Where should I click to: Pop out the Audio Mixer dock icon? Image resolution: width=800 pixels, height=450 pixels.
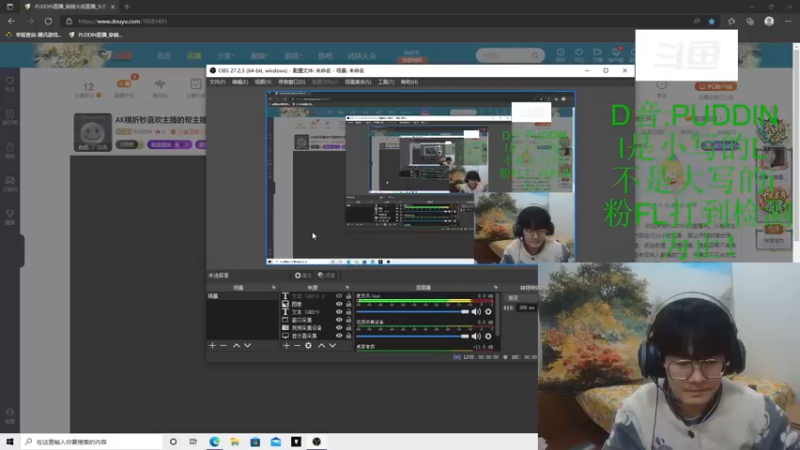tap(495, 288)
